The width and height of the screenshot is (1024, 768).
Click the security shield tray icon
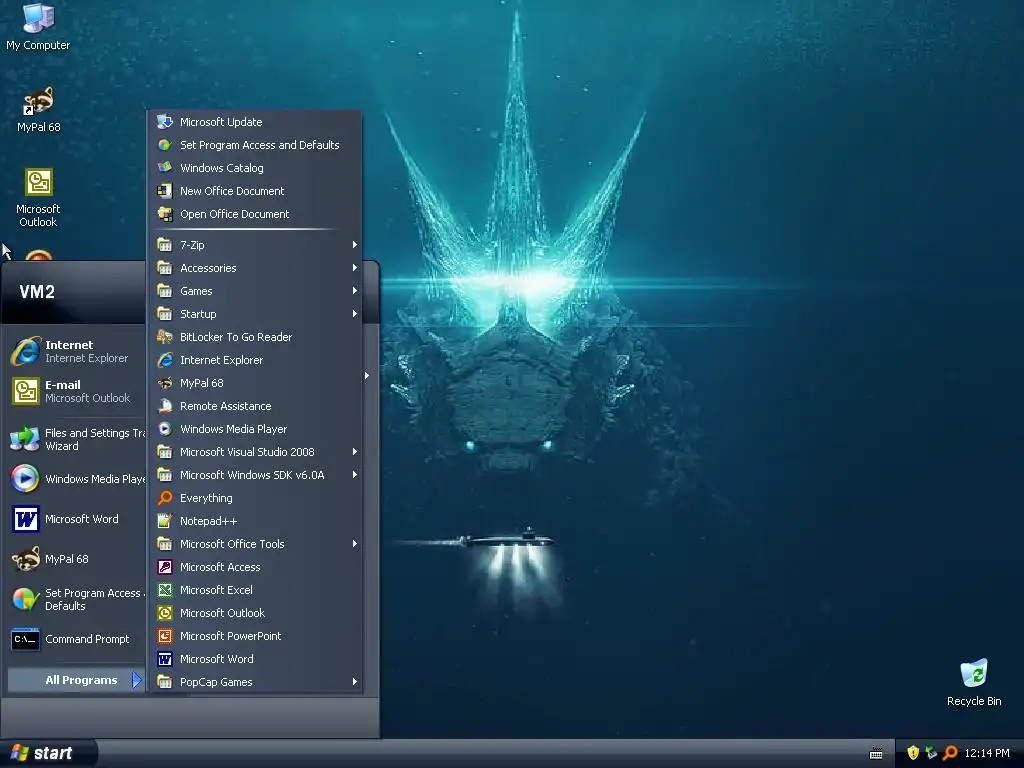click(913, 753)
